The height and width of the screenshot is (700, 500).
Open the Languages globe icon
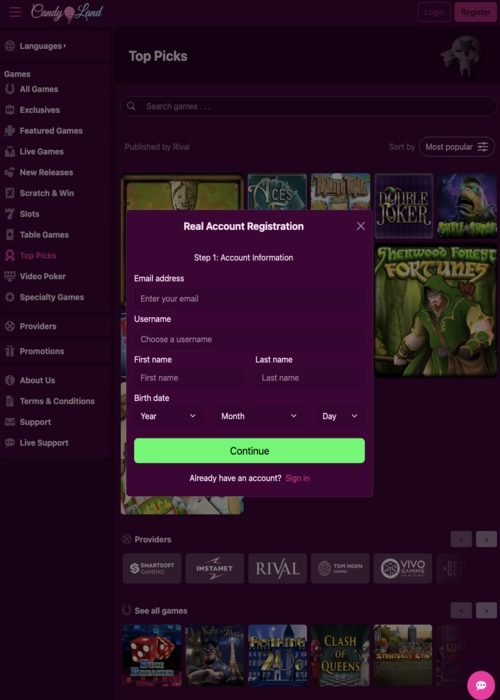10,46
